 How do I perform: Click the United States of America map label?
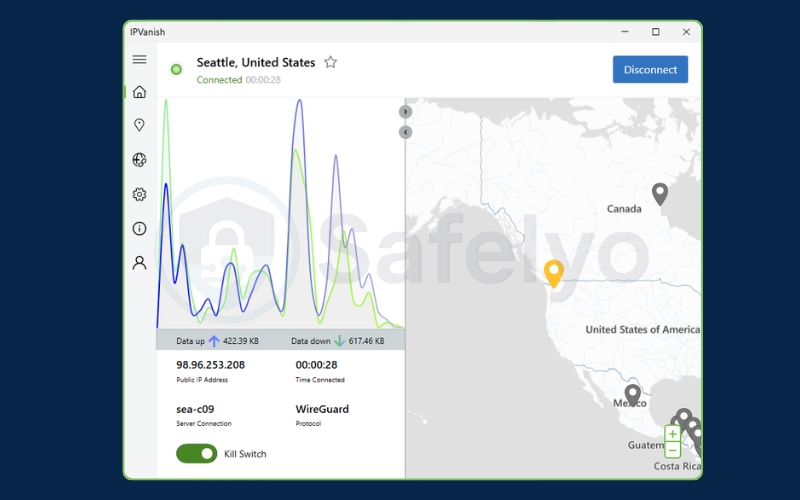coord(643,330)
